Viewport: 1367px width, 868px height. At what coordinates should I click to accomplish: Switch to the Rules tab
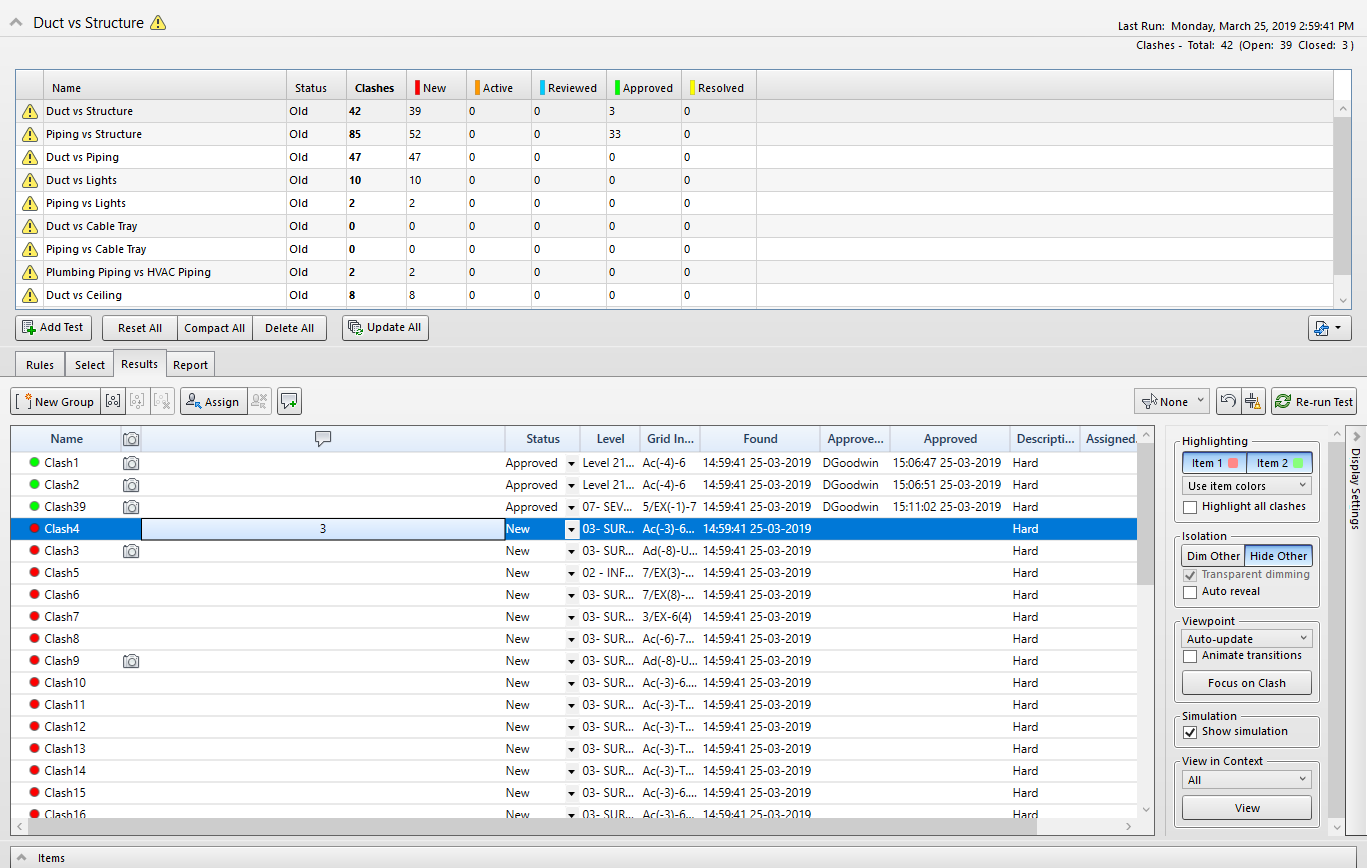coord(40,365)
